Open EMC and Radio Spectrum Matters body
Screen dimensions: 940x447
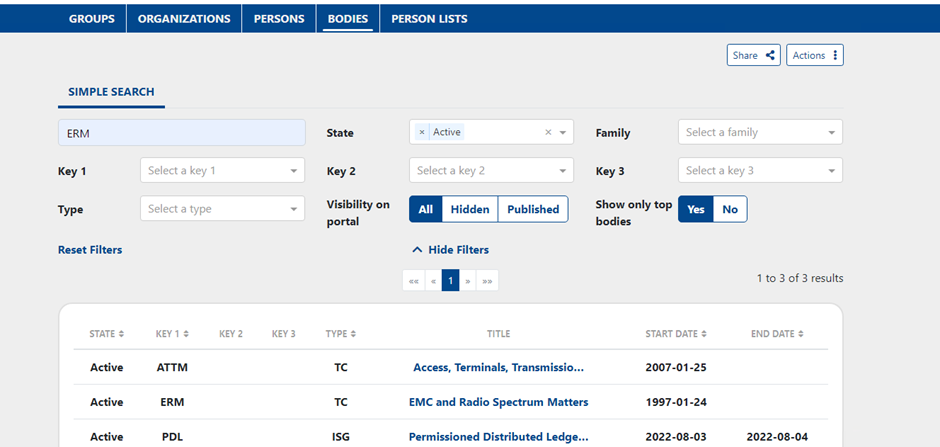tap(498, 402)
